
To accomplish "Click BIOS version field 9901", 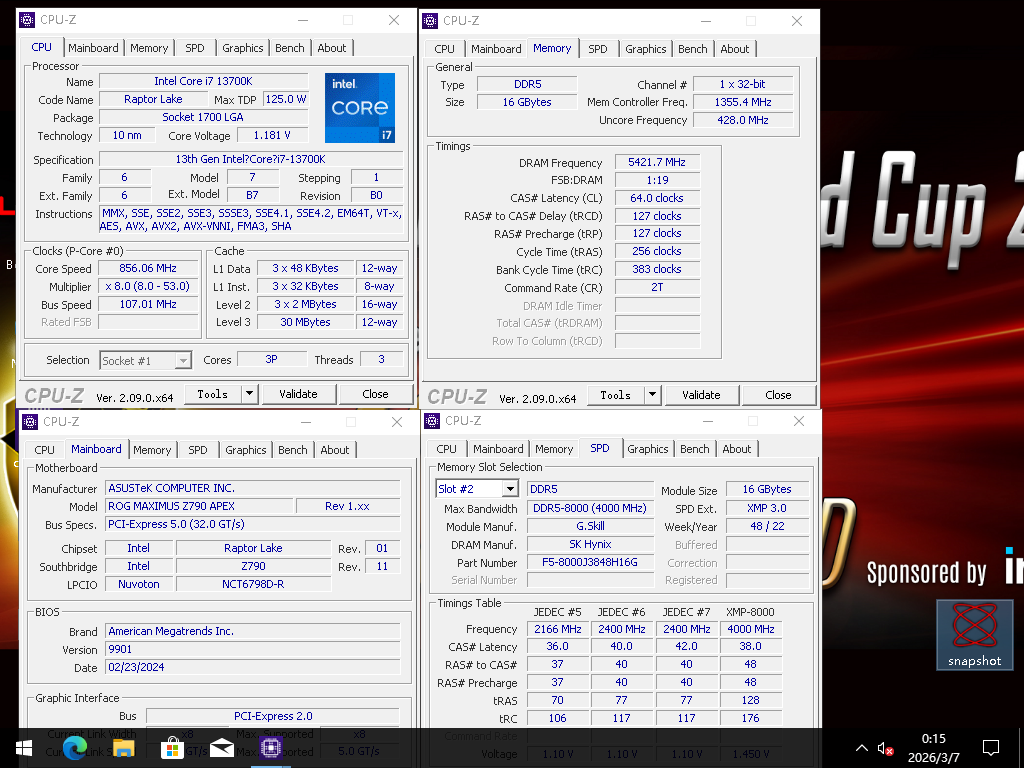I will pyautogui.click(x=252, y=649).
